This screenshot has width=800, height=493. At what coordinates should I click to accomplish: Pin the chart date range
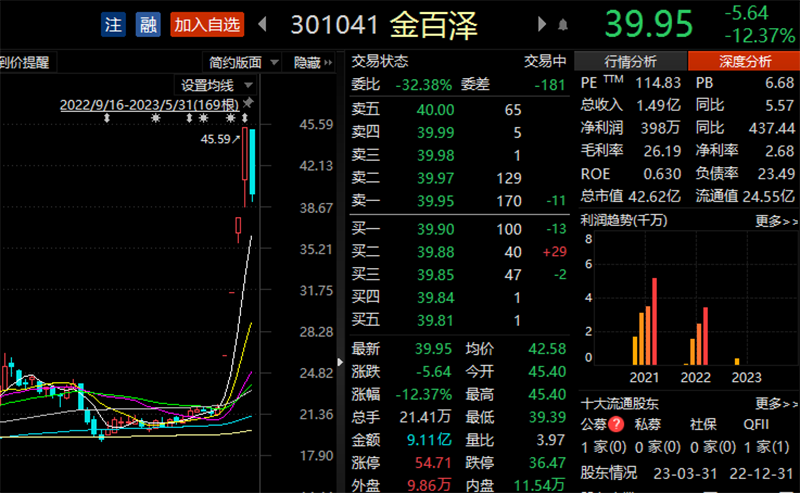click(x=248, y=103)
